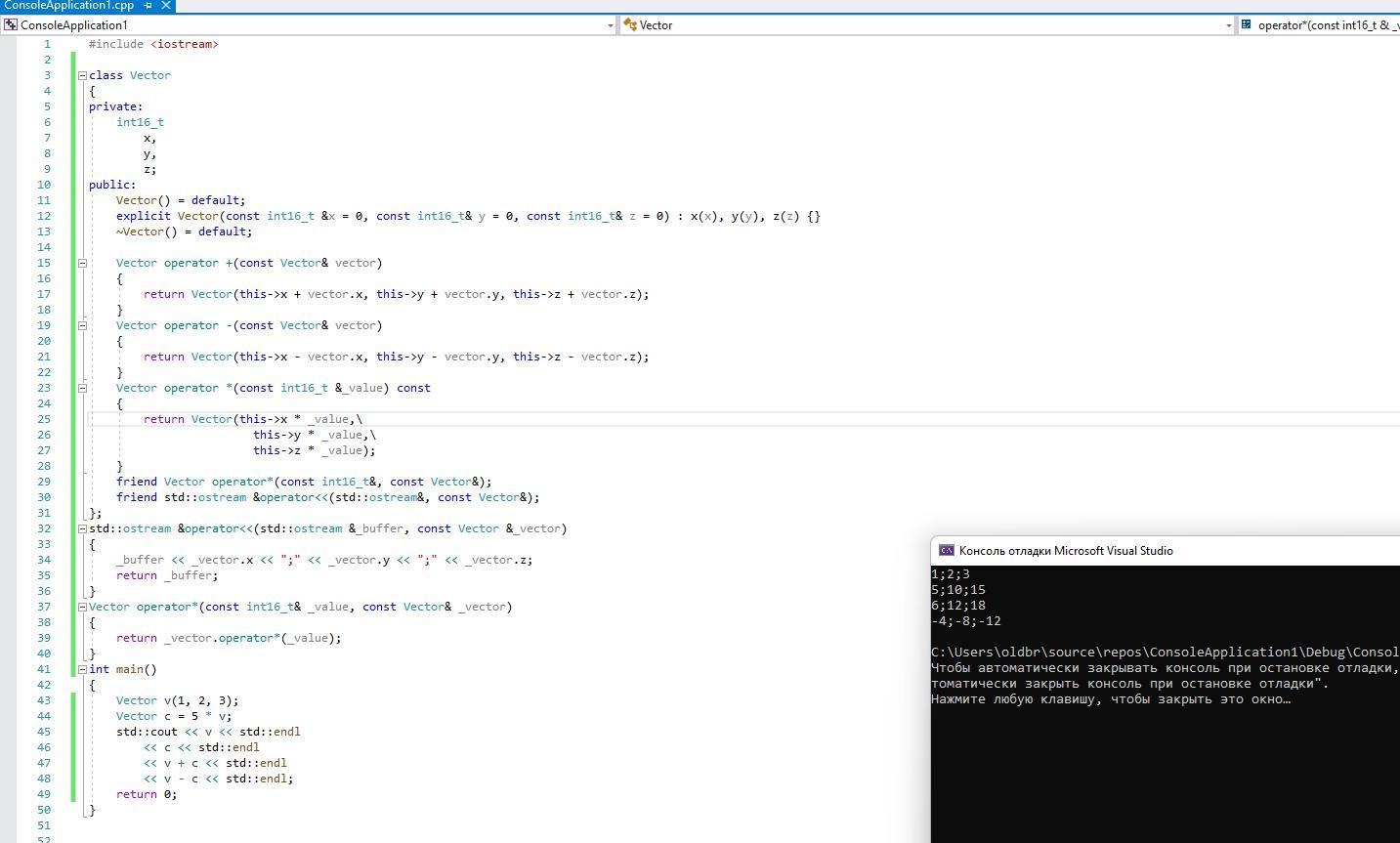Click line number 25 in the margin
The image size is (1400, 843).
coord(44,419)
